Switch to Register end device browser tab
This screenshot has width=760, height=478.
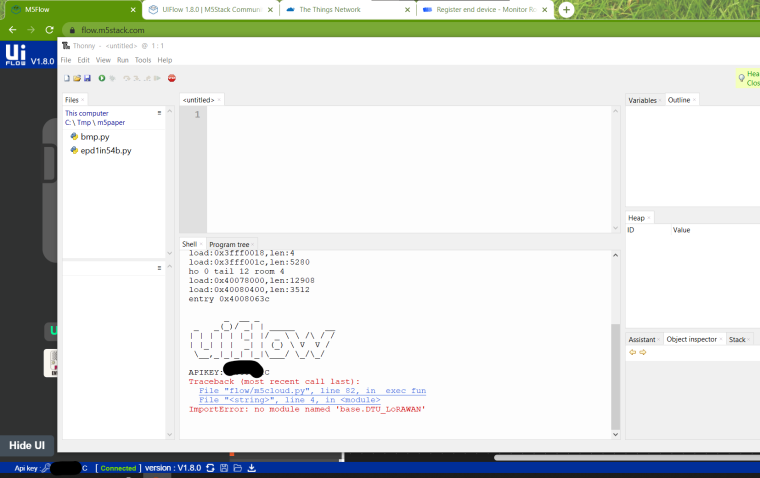tap(485, 10)
